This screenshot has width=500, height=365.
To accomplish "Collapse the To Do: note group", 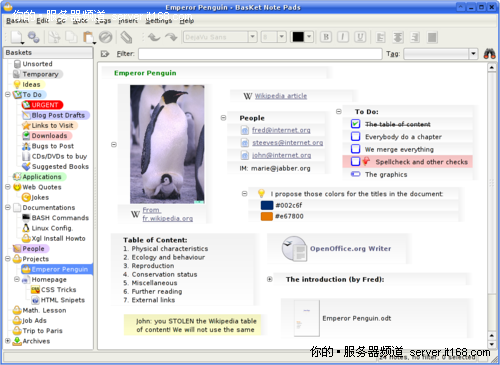I will click(339, 111).
